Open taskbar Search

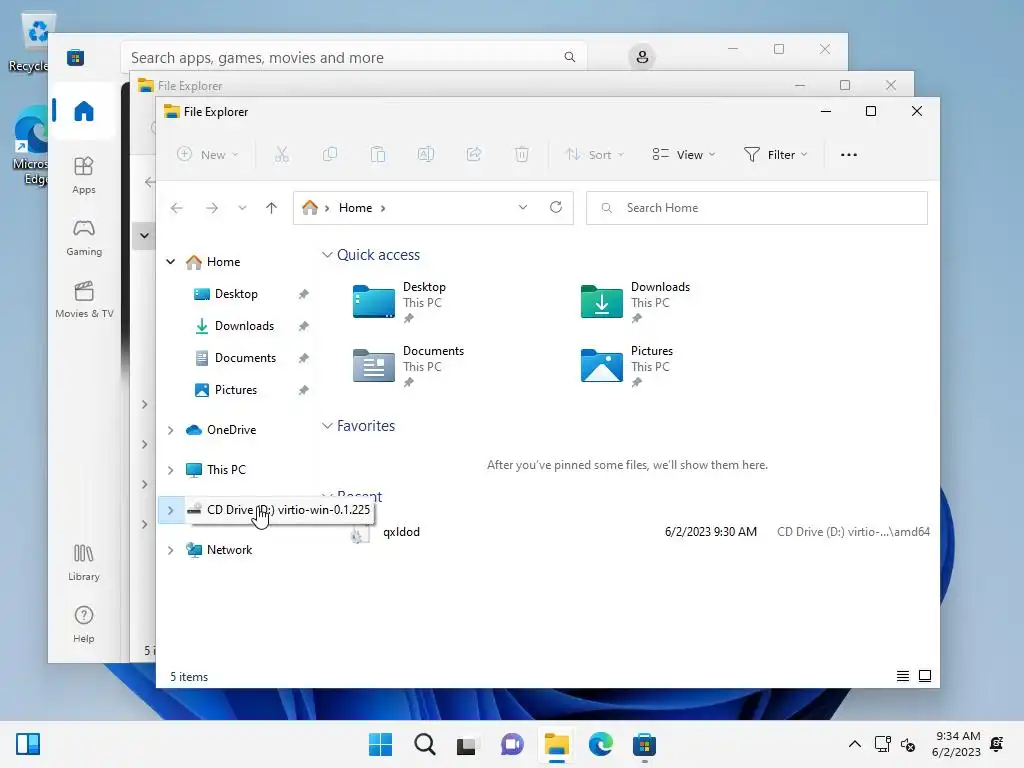point(424,744)
